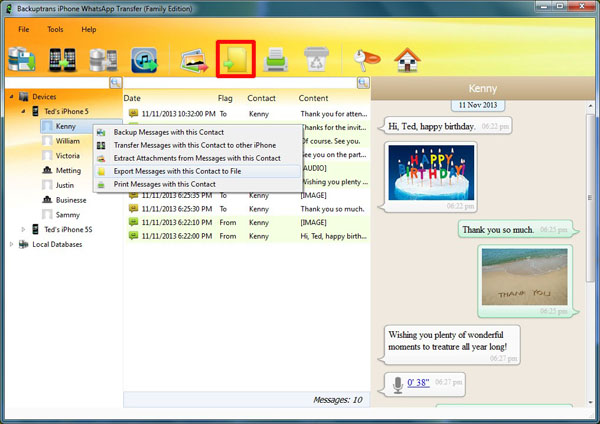Click the chat preview scroll up arrow

pos(591,106)
